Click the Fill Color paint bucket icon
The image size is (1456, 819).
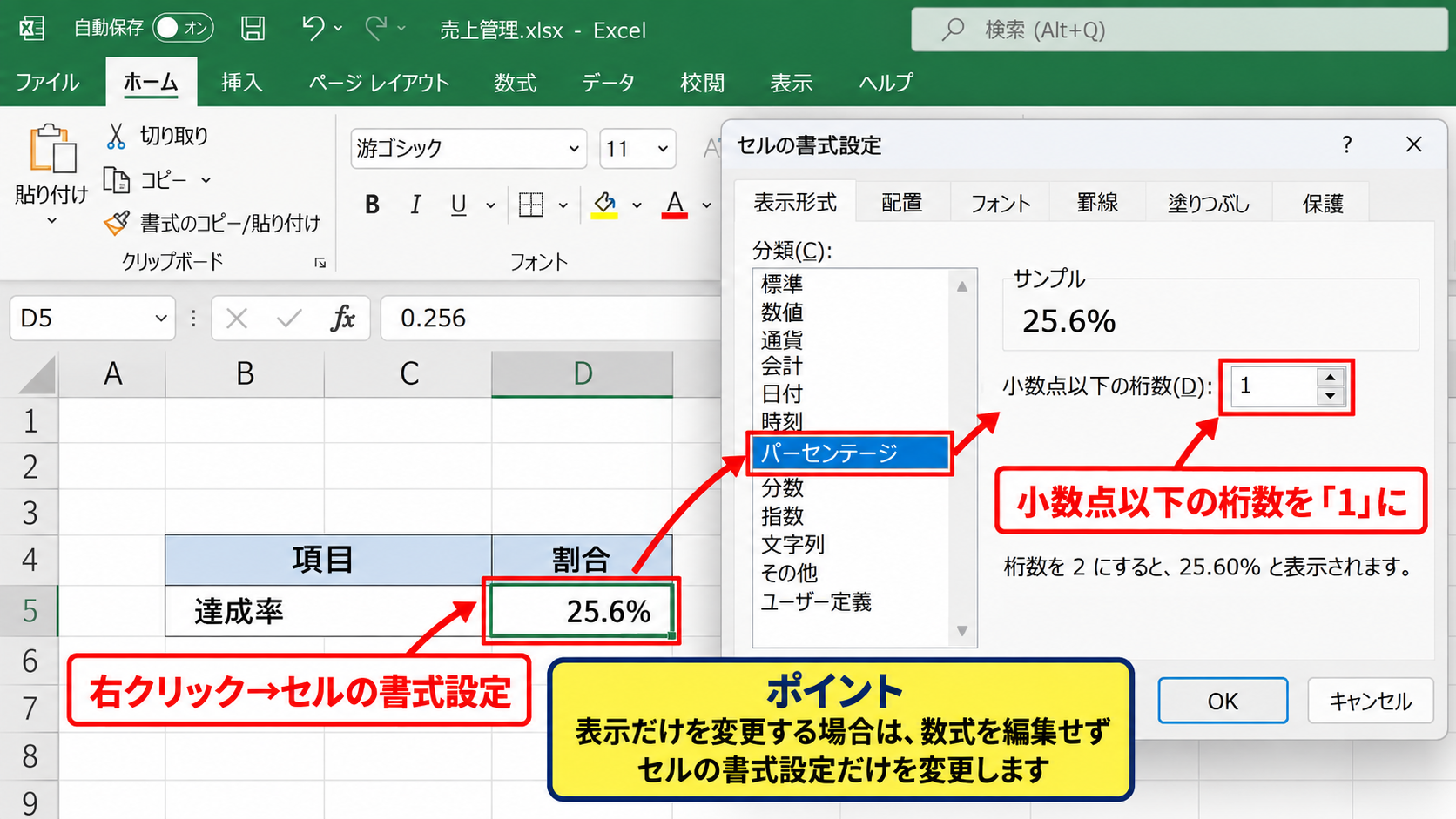604,205
